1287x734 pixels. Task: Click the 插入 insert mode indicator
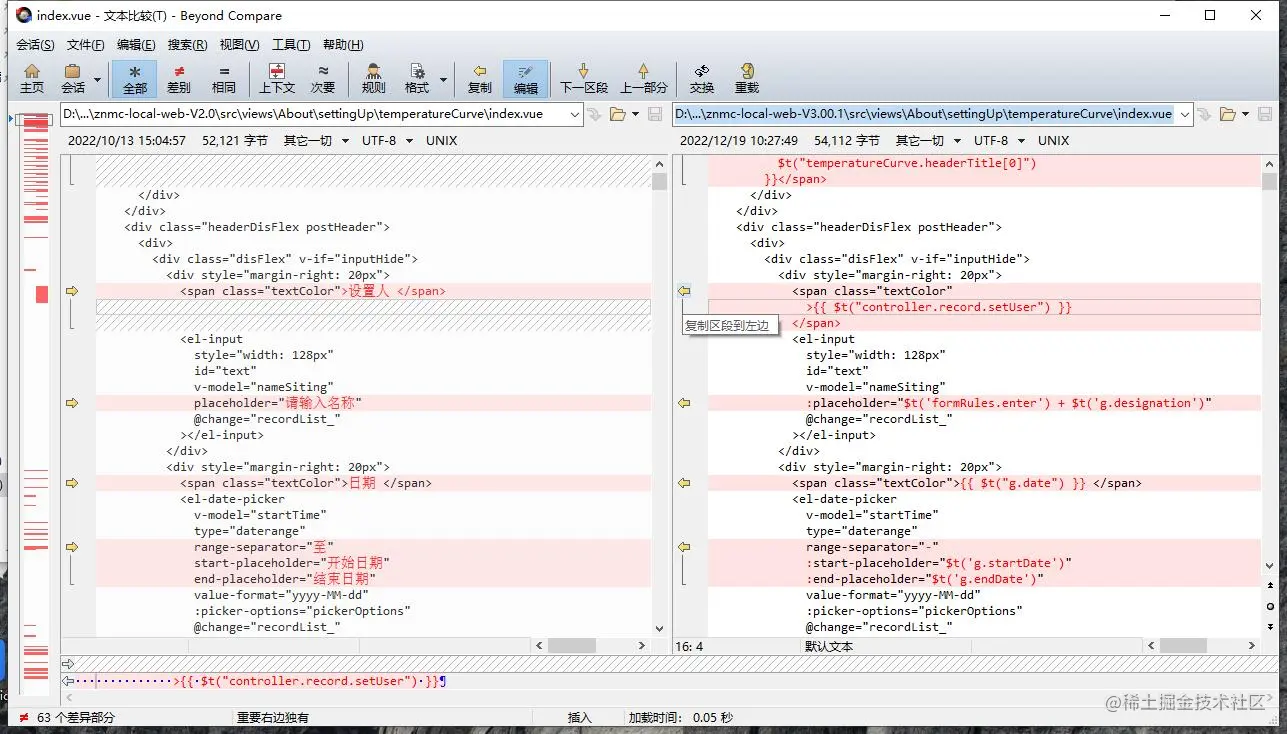580,718
